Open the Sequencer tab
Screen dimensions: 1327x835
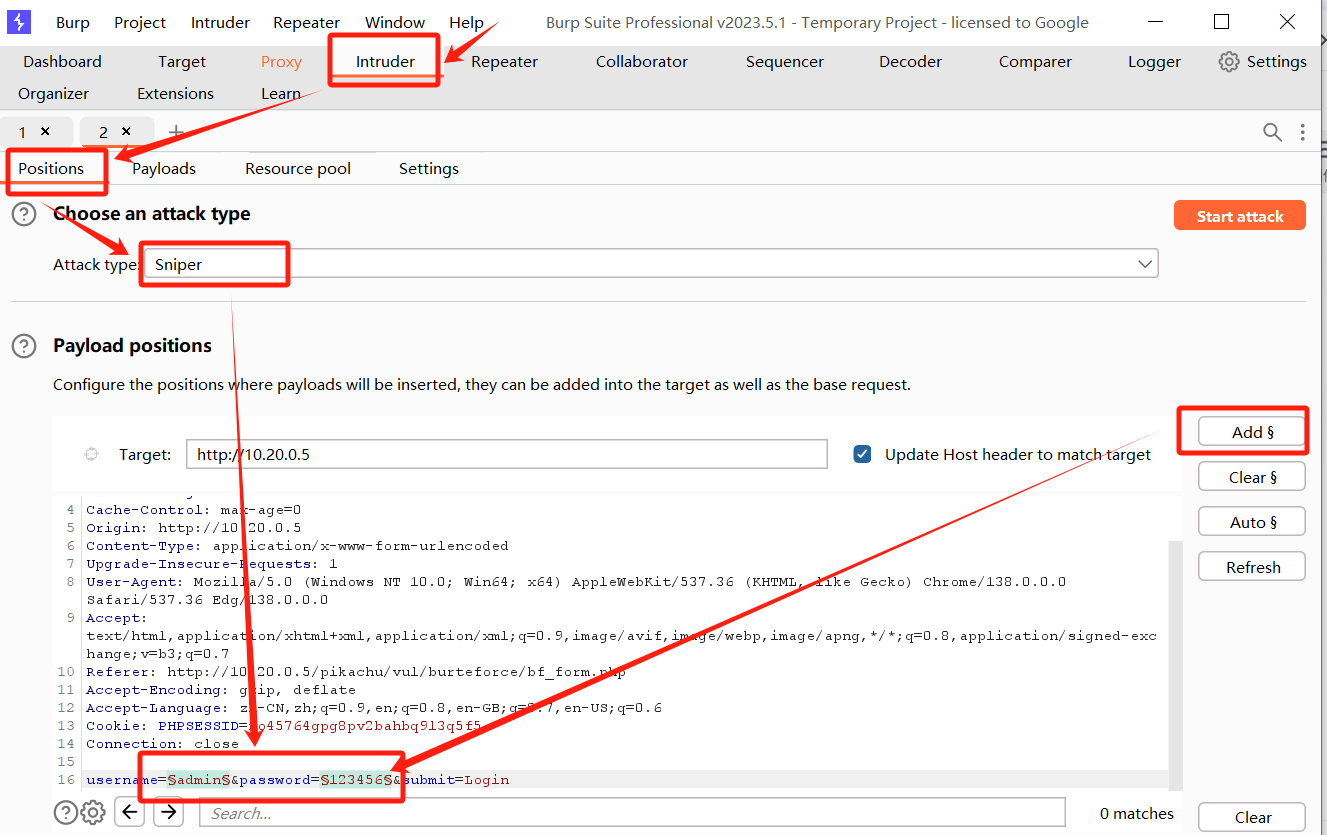click(785, 62)
